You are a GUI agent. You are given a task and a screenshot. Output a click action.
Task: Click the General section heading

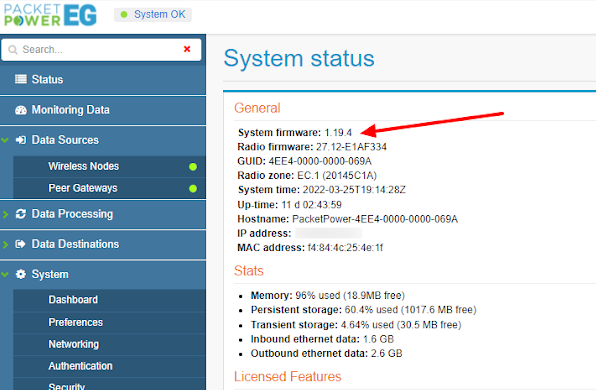tap(257, 108)
